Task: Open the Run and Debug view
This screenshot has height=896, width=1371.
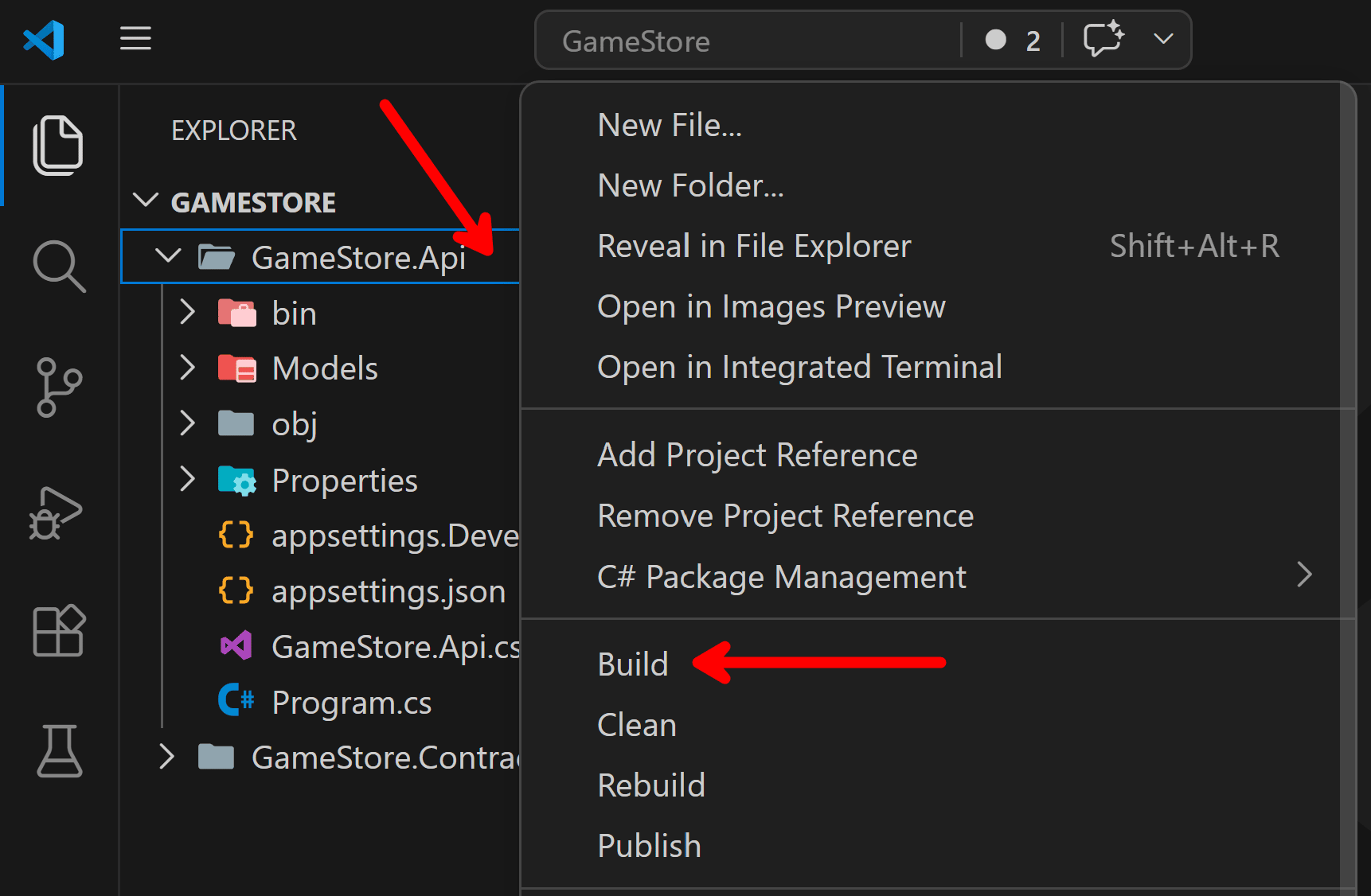Action: pyautogui.click(x=56, y=513)
